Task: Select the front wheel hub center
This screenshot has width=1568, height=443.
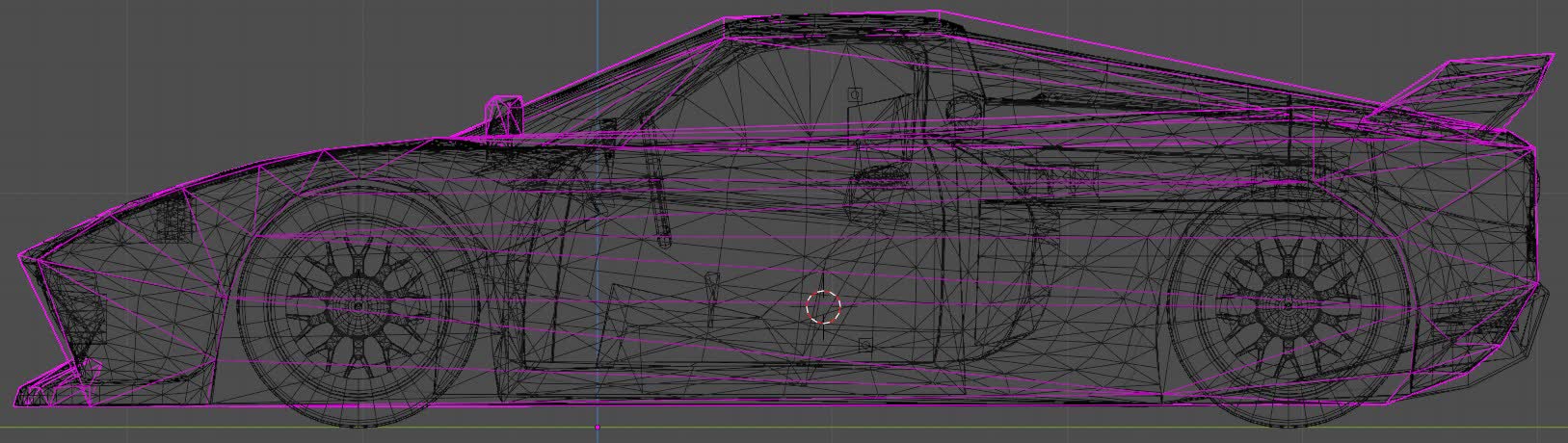Action: coord(359,307)
